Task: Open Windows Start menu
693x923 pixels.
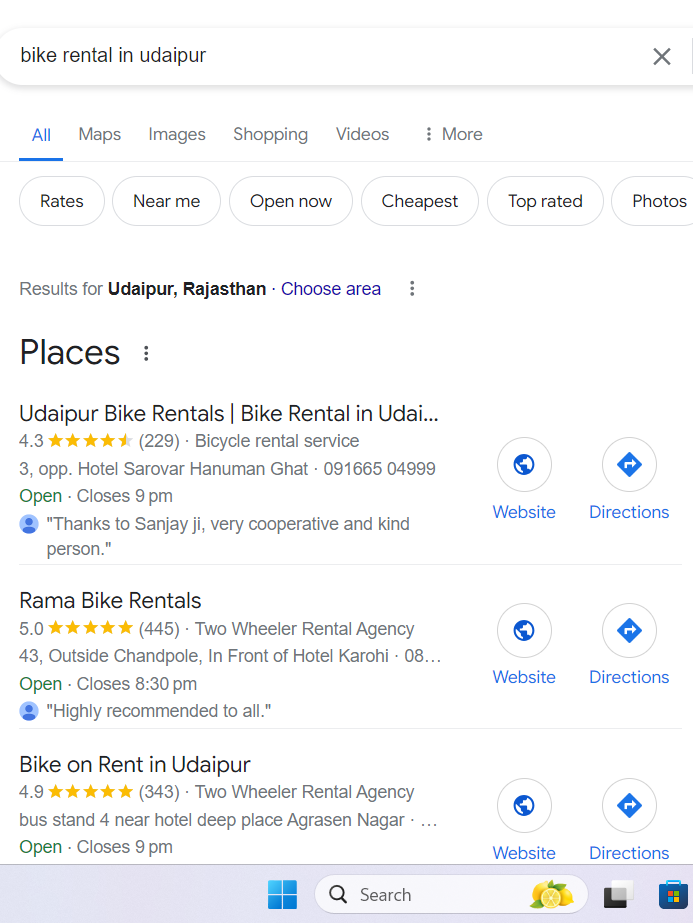Action: [x=282, y=894]
